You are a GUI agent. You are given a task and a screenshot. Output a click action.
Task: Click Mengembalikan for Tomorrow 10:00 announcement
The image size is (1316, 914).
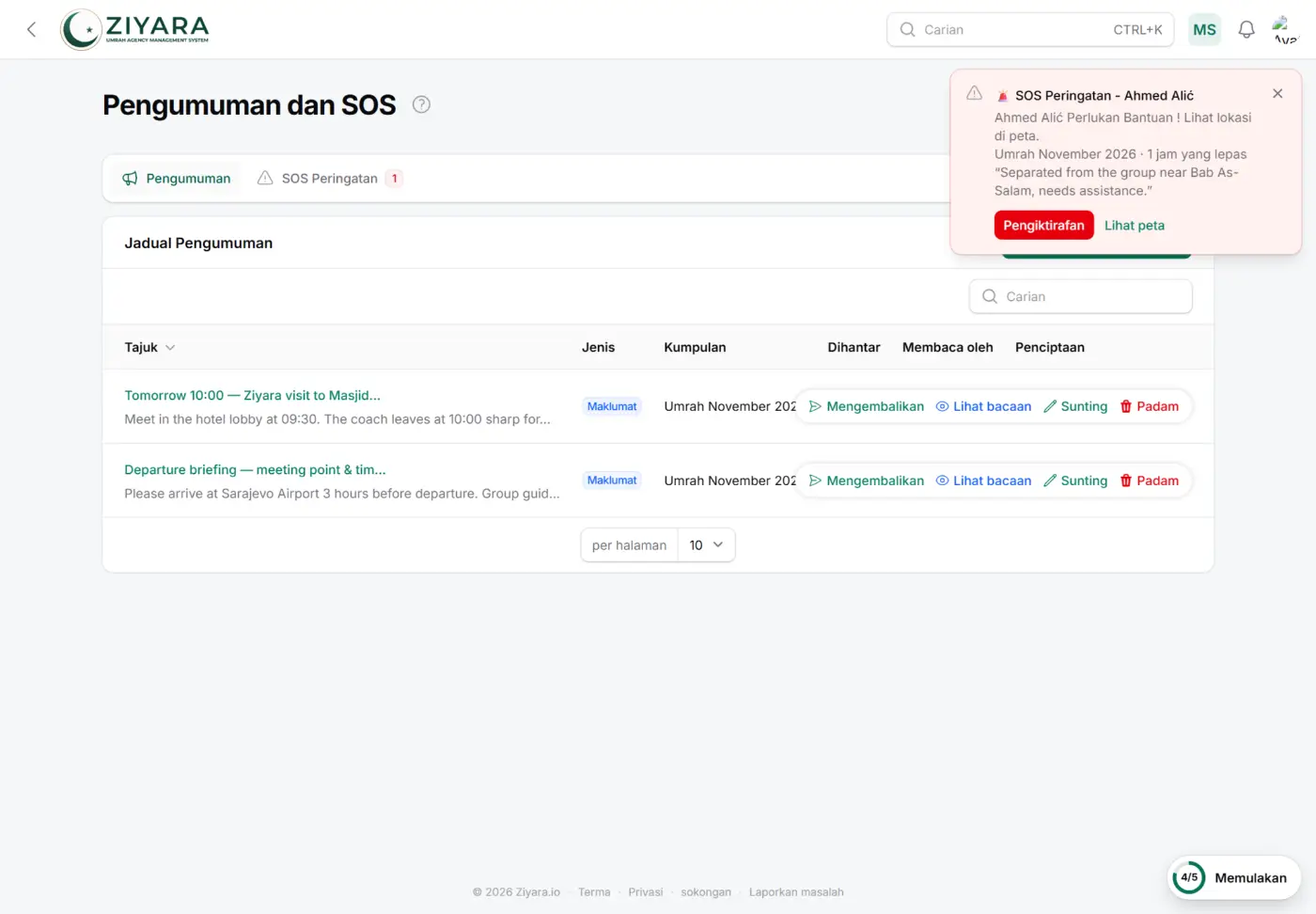pos(867,406)
